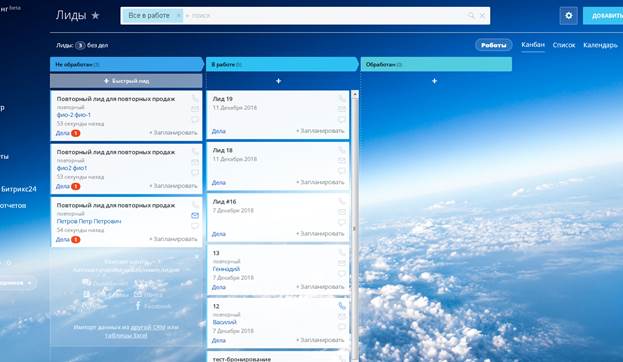Click the search magnifier icon
This screenshot has height=362, width=623.
(x=471, y=15)
